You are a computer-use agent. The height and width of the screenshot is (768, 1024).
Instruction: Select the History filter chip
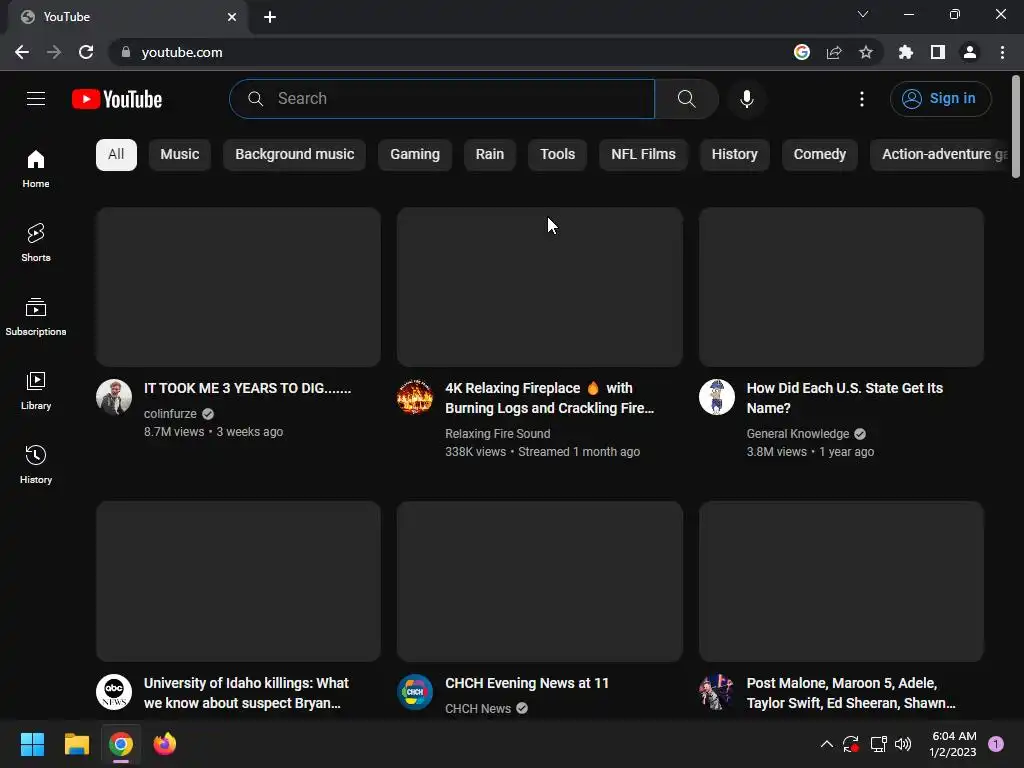tap(735, 155)
